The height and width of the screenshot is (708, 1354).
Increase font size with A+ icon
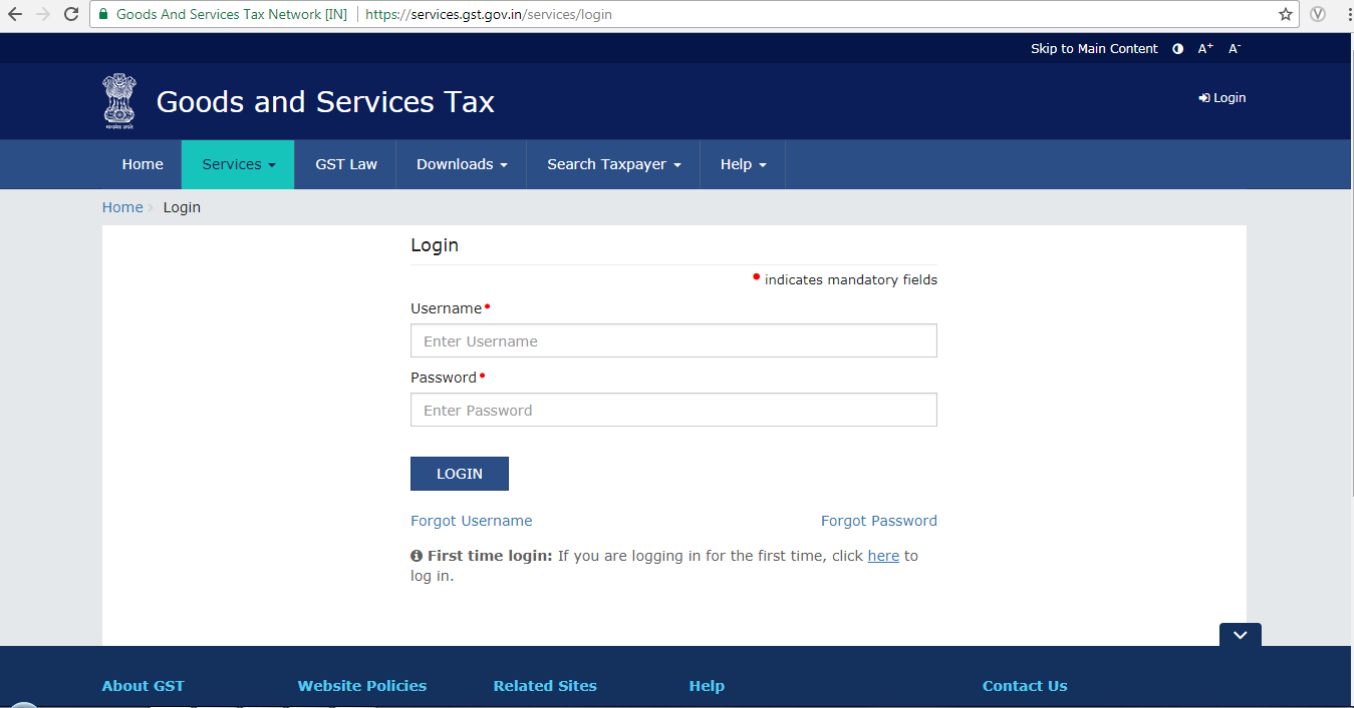(1205, 48)
